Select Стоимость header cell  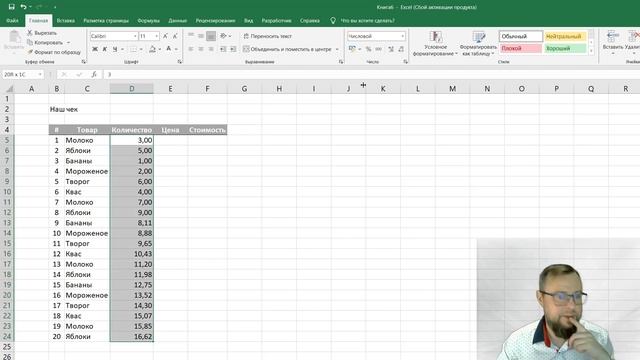click(207, 130)
